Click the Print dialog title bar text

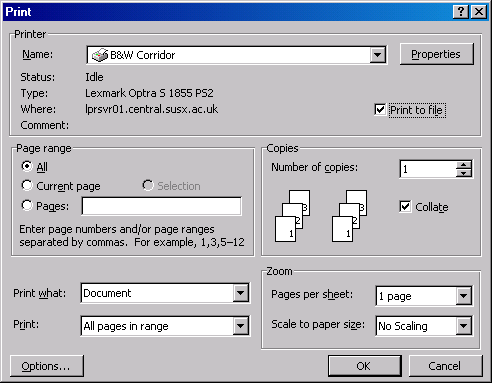pyautogui.click(x=18, y=12)
